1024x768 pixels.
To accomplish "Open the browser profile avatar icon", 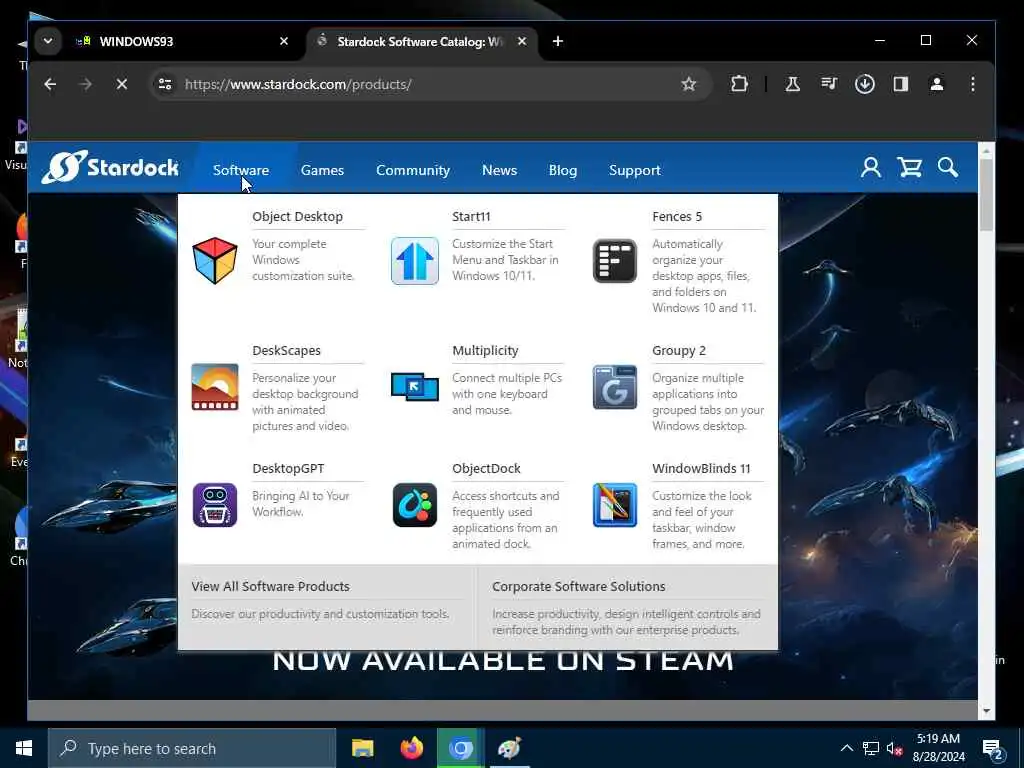I will point(936,84).
